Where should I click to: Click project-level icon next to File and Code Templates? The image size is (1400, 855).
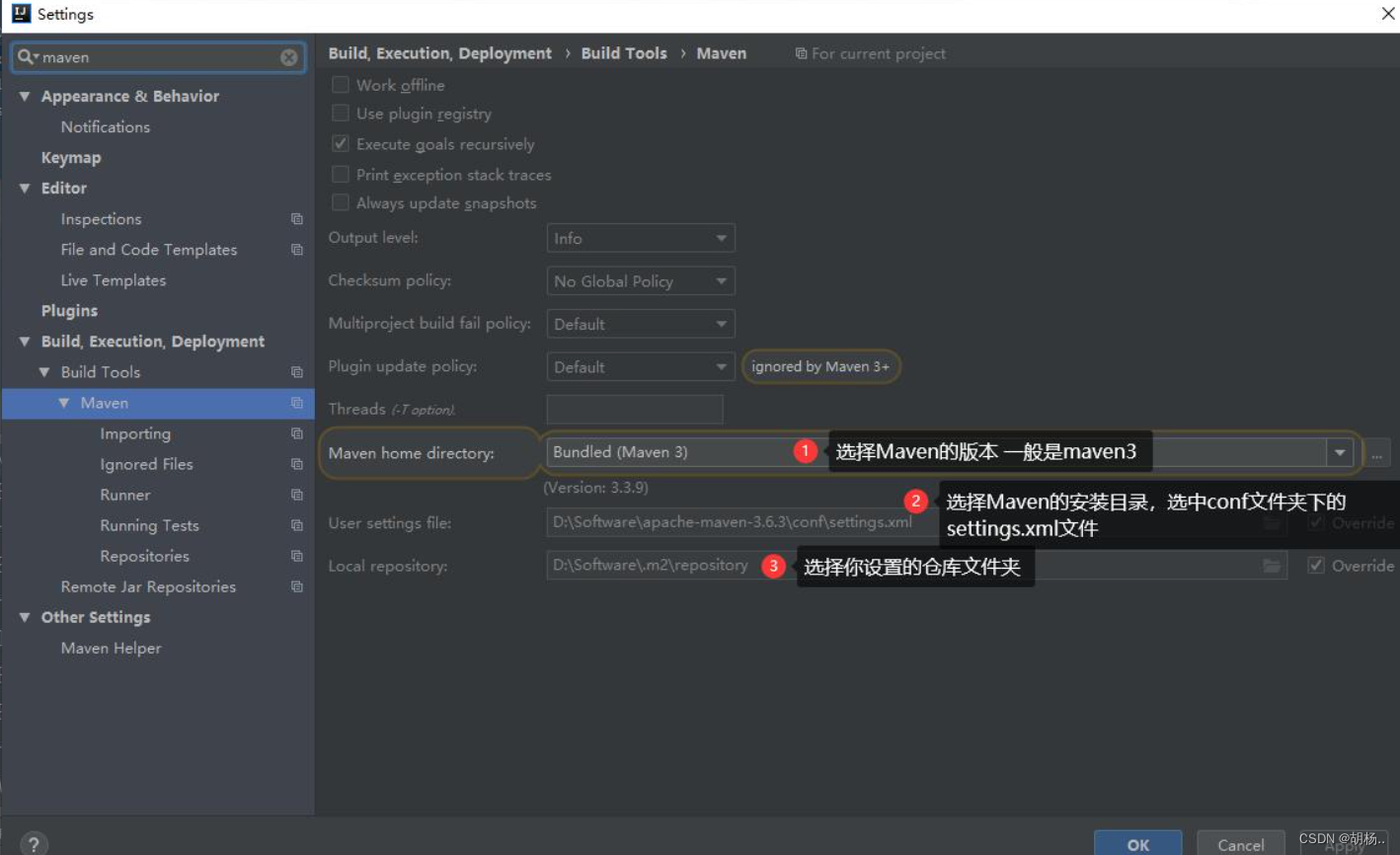pos(296,250)
